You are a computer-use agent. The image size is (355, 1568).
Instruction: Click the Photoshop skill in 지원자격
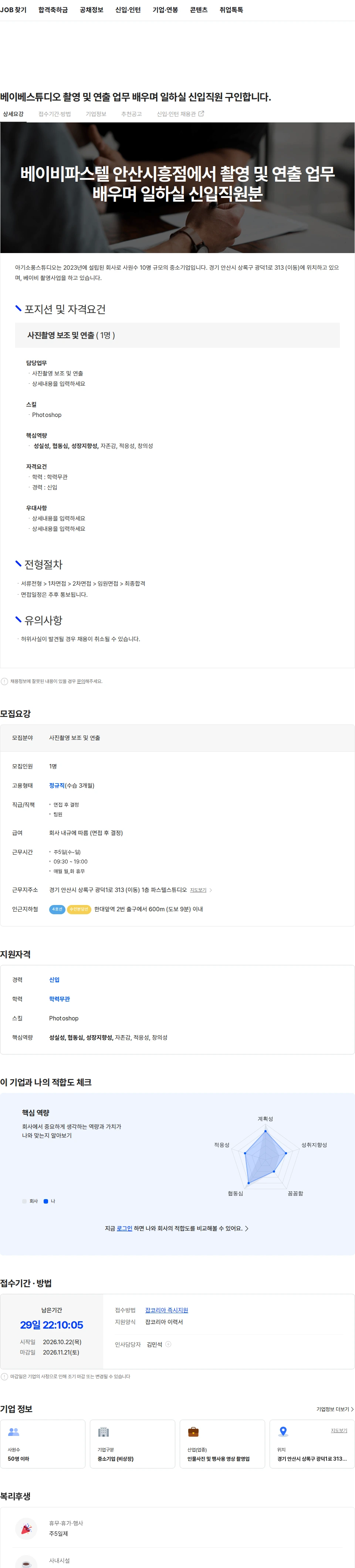pyautogui.click(x=64, y=1018)
